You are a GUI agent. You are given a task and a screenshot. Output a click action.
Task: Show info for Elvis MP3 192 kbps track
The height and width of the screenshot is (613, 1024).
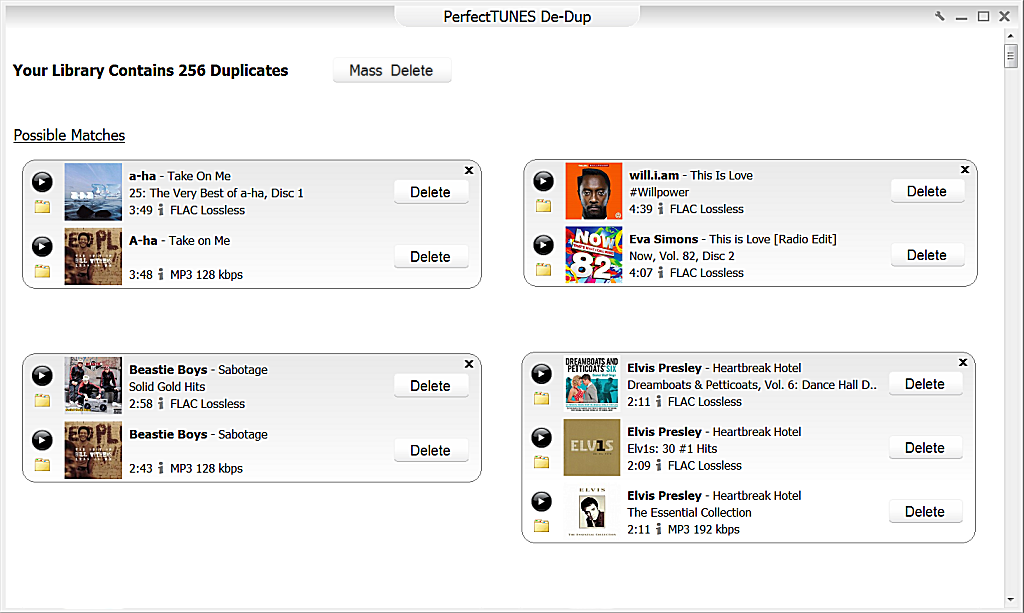pos(657,529)
